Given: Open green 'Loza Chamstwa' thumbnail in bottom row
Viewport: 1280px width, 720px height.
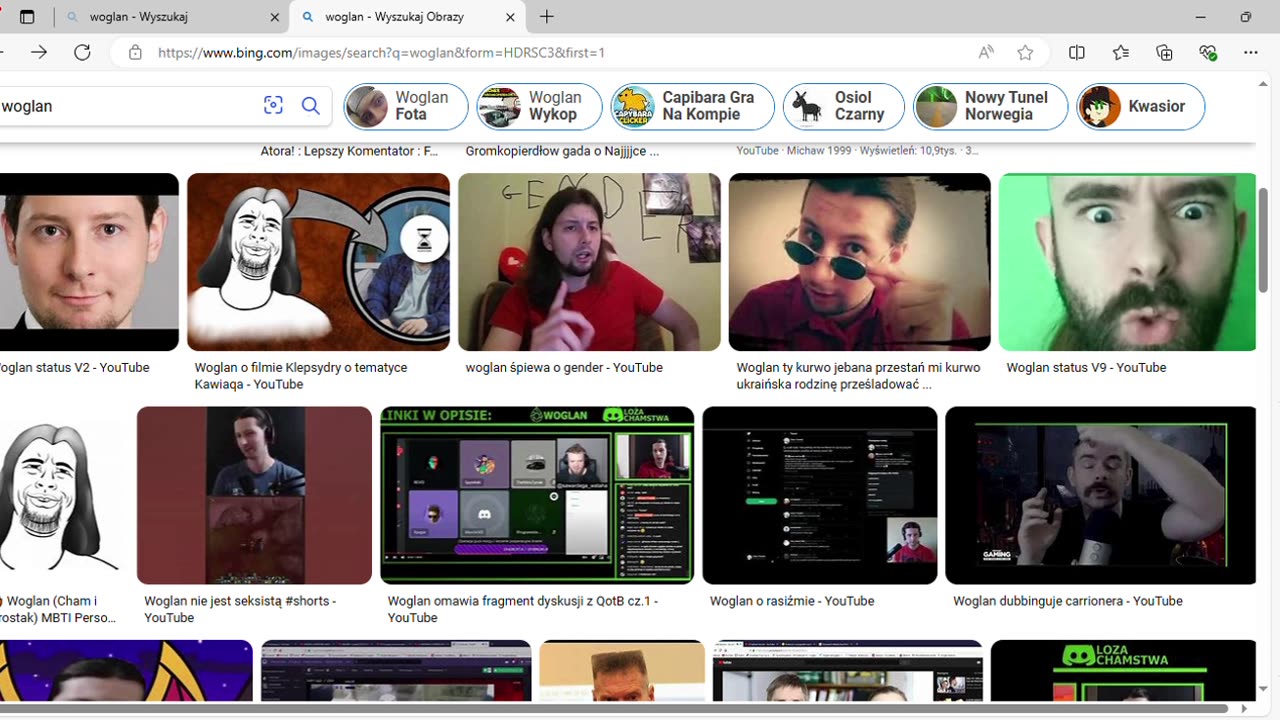Looking at the screenshot, I should (1123, 671).
